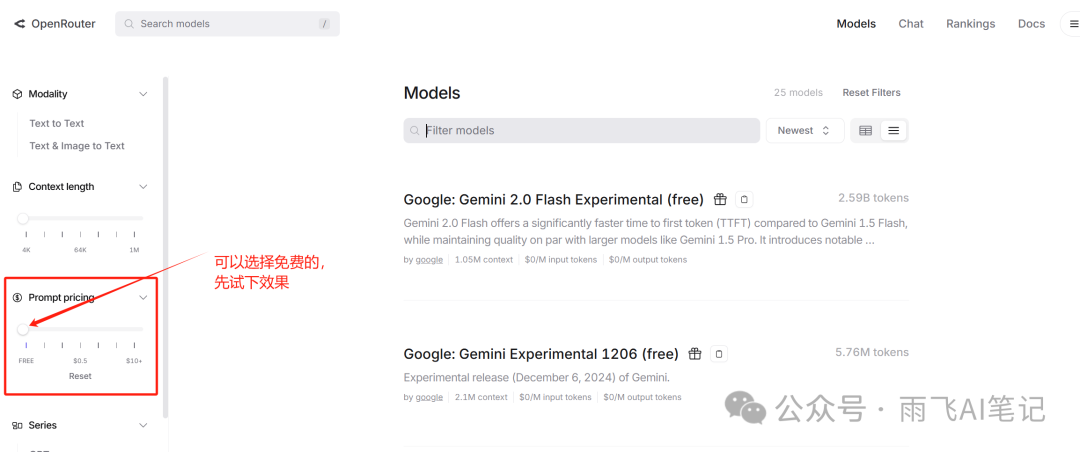This screenshot has height=452, width=1080.
Task: Copy model ID icon next to Gemini Experimental 1206
Action: click(719, 354)
